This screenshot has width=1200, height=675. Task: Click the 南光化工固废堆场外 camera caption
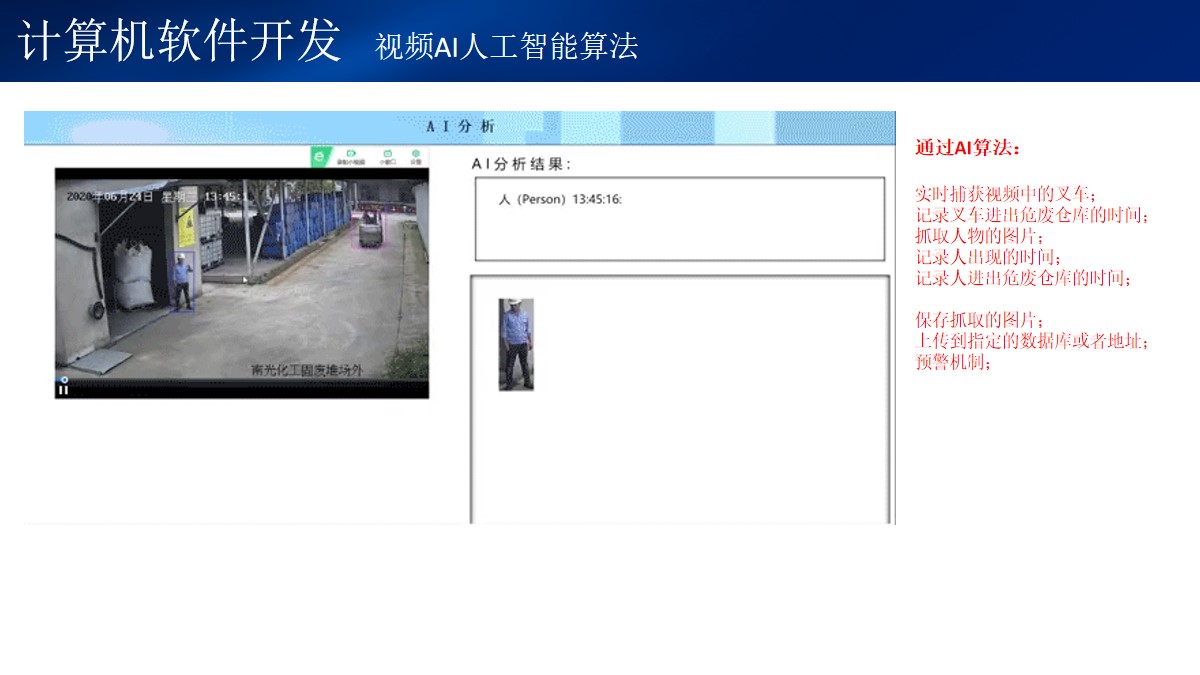[x=306, y=370]
